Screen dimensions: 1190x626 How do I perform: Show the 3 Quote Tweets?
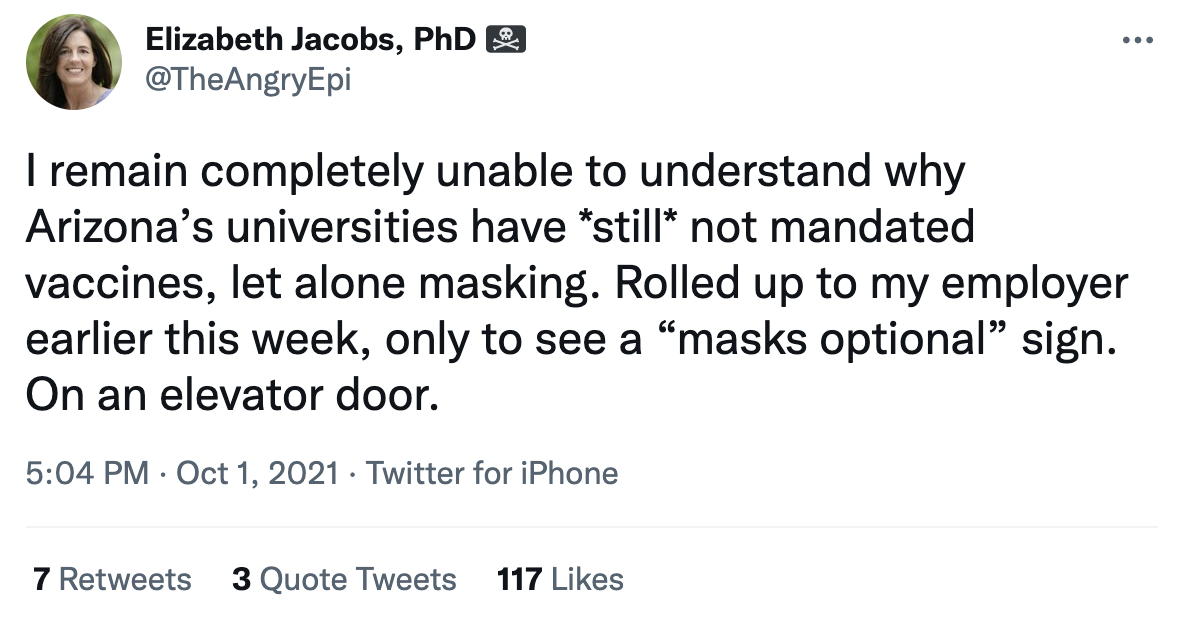(344, 579)
